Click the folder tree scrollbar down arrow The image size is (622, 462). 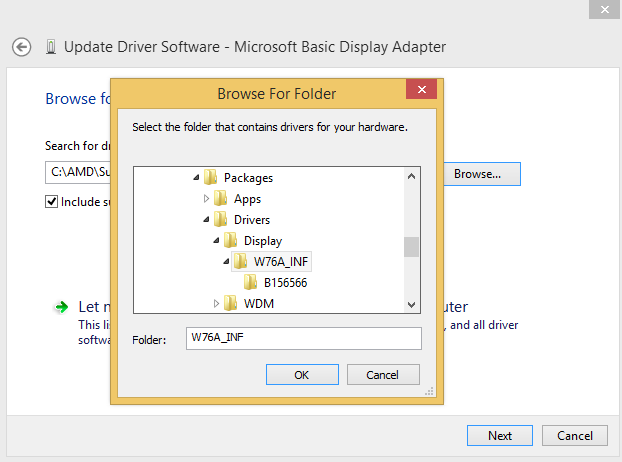(411, 305)
